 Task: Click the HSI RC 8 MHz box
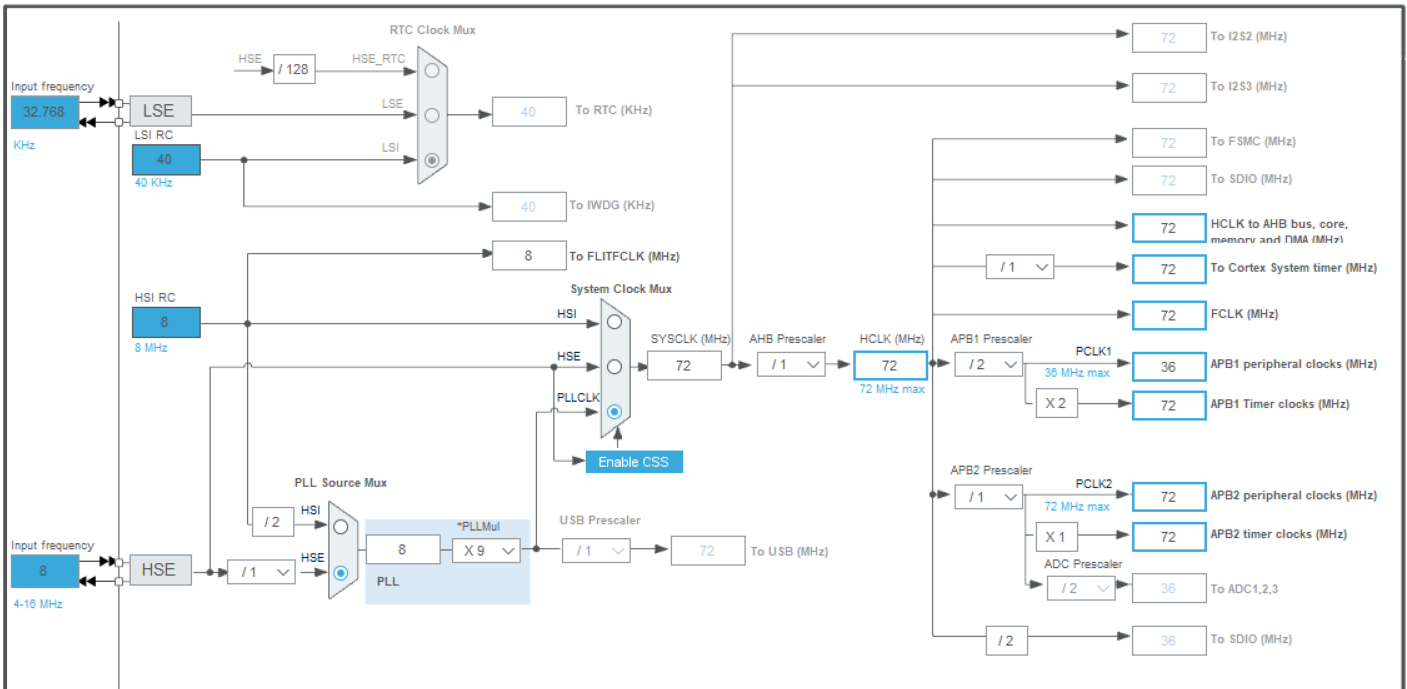[164, 321]
